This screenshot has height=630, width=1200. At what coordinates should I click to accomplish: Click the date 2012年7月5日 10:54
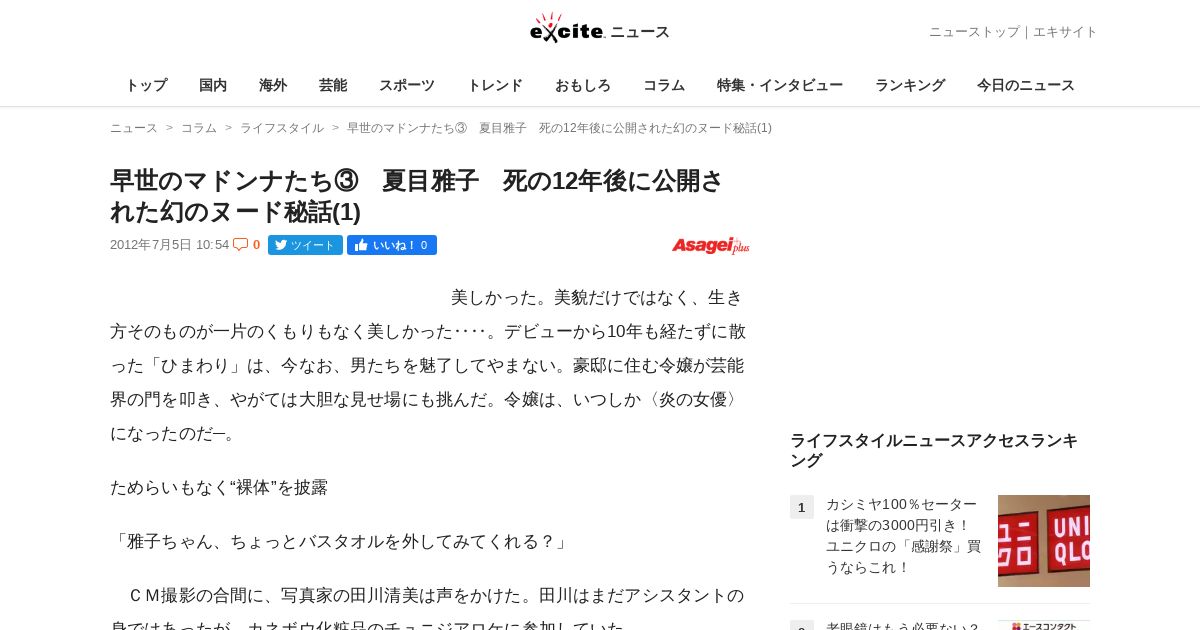(169, 245)
